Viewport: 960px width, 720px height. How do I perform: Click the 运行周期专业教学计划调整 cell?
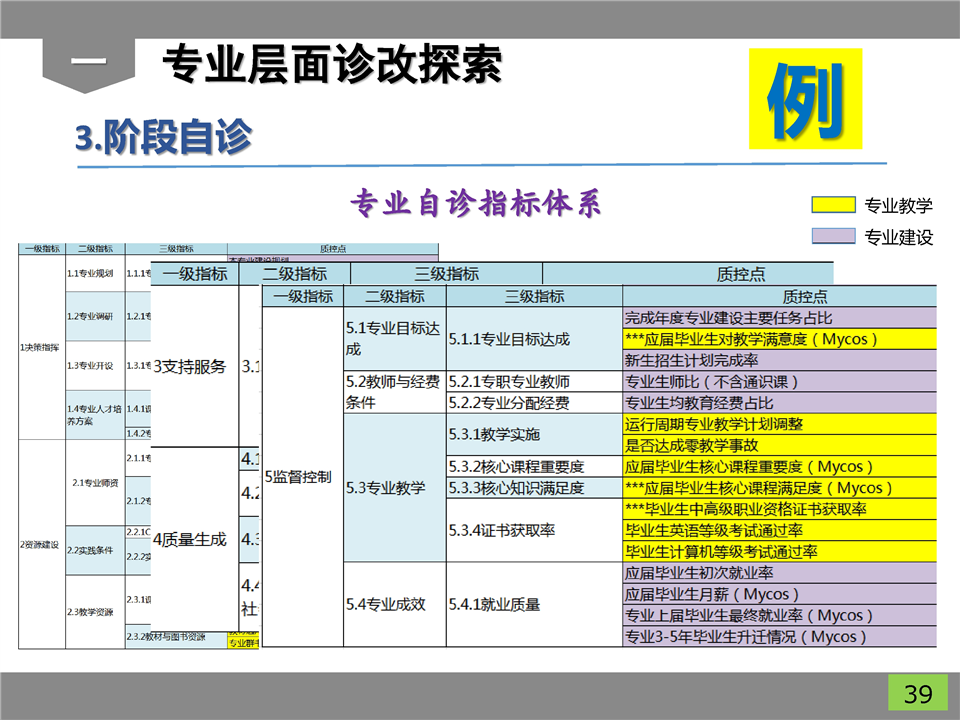click(x=779, y=424)
